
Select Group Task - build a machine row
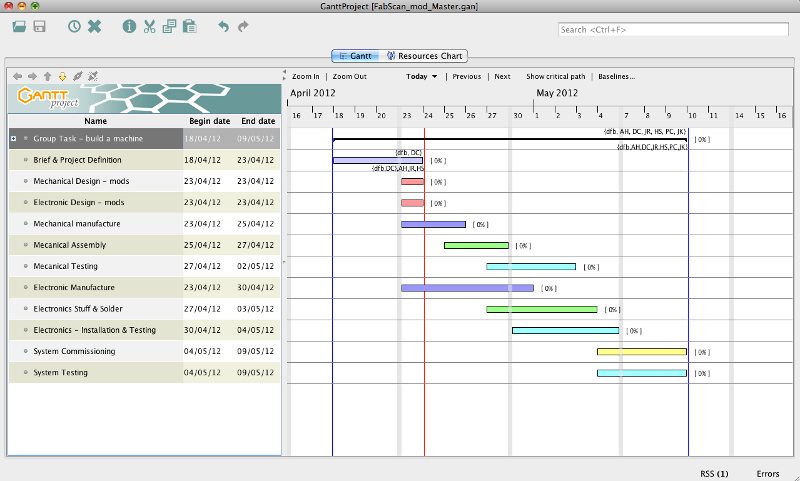pyautogui.click(x=144, y=139)
